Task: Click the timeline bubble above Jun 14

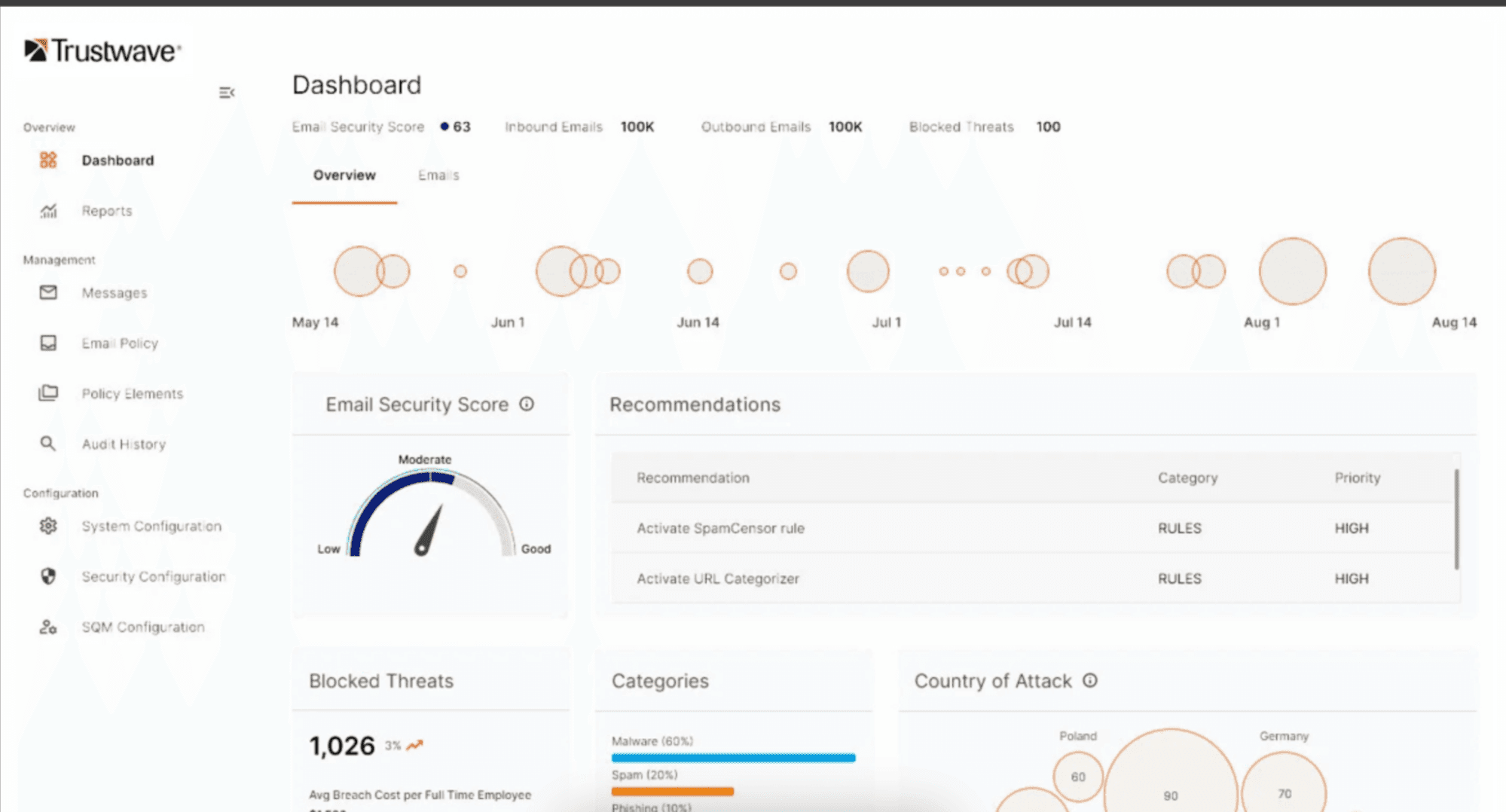Action: 700,271
